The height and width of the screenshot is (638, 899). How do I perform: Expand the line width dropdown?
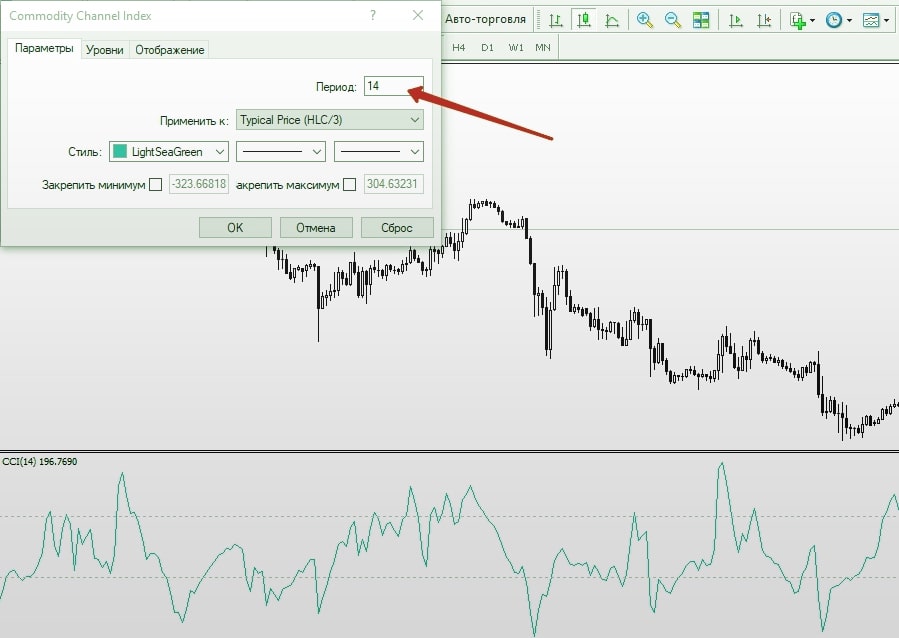378,152
